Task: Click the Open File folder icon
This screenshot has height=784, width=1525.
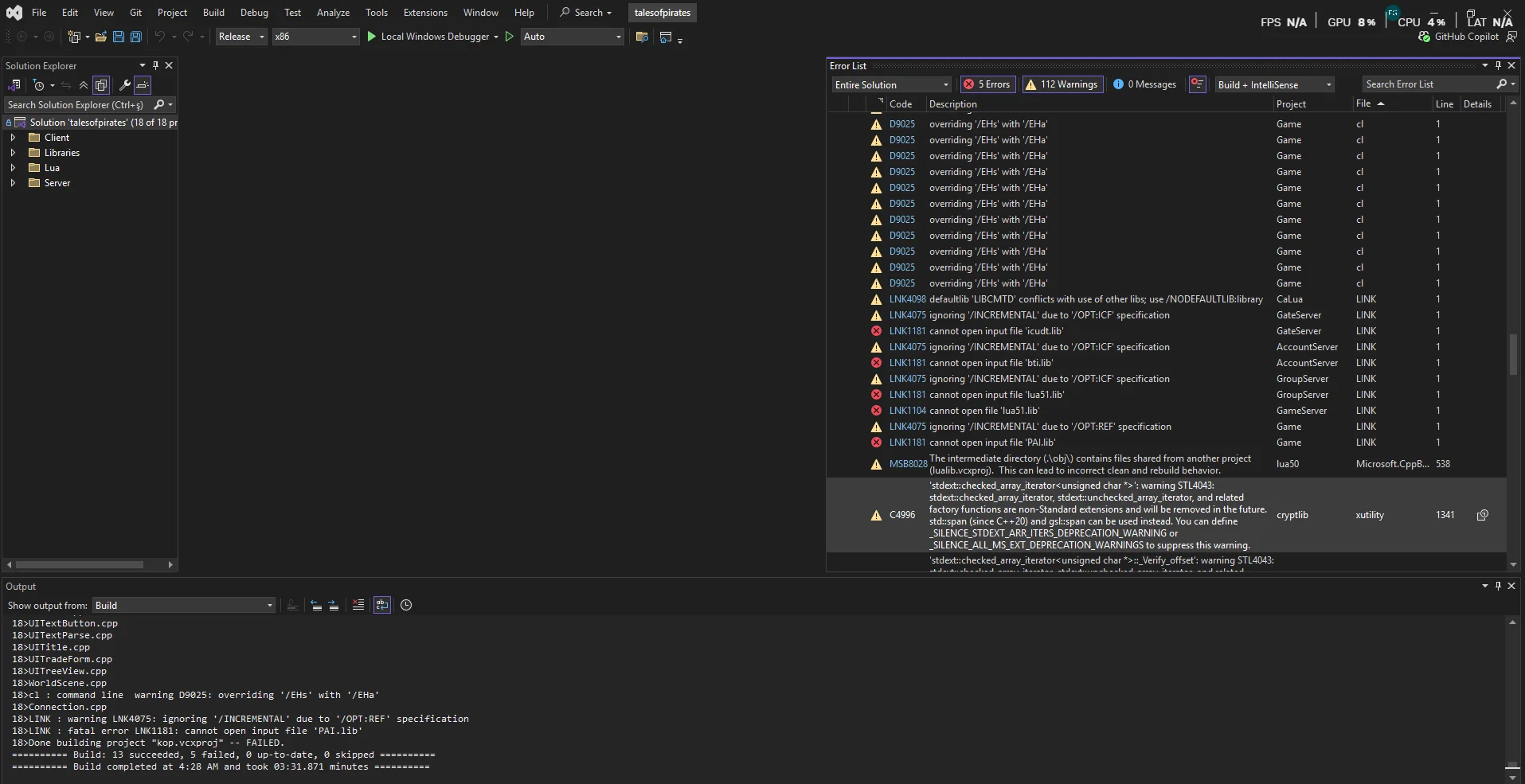Action: (101, 37)
